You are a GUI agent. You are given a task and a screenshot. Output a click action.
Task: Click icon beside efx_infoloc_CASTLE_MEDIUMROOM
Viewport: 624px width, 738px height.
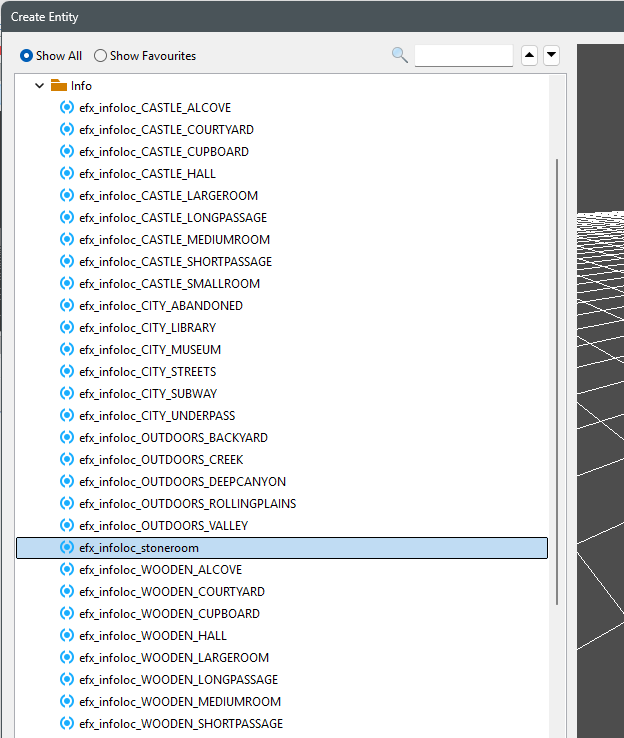67,239
